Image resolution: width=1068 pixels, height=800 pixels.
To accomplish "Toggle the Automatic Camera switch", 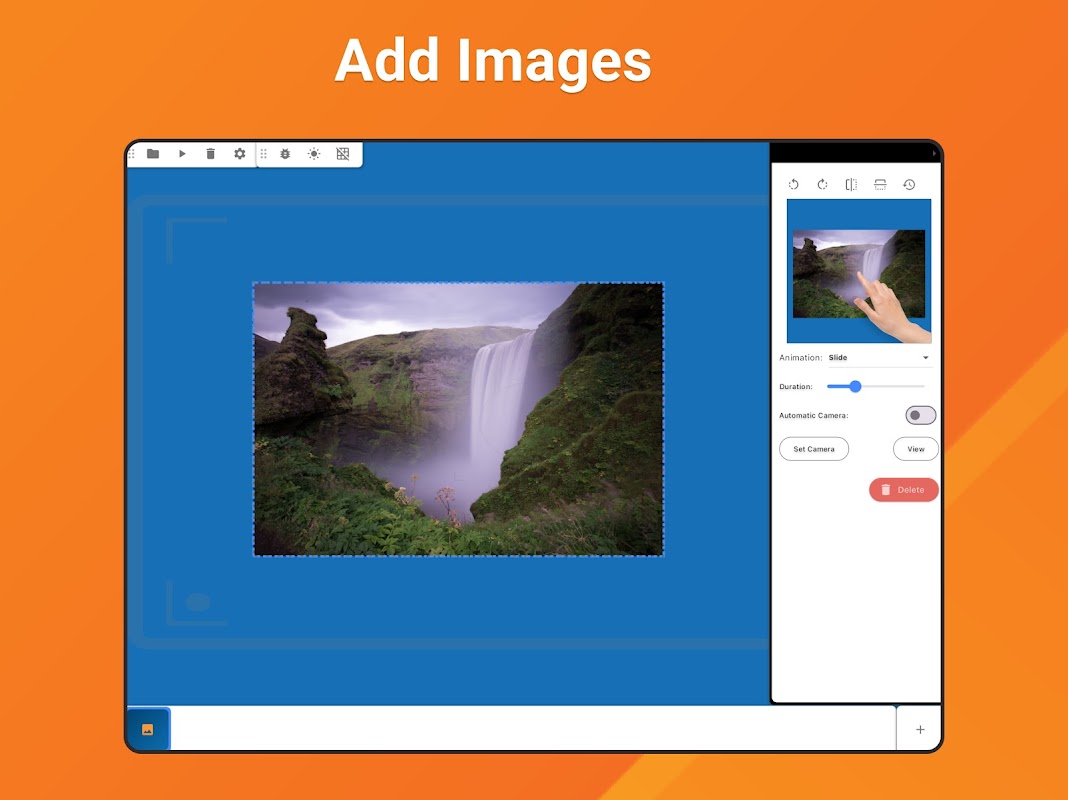I will click(x=920, y=415).
